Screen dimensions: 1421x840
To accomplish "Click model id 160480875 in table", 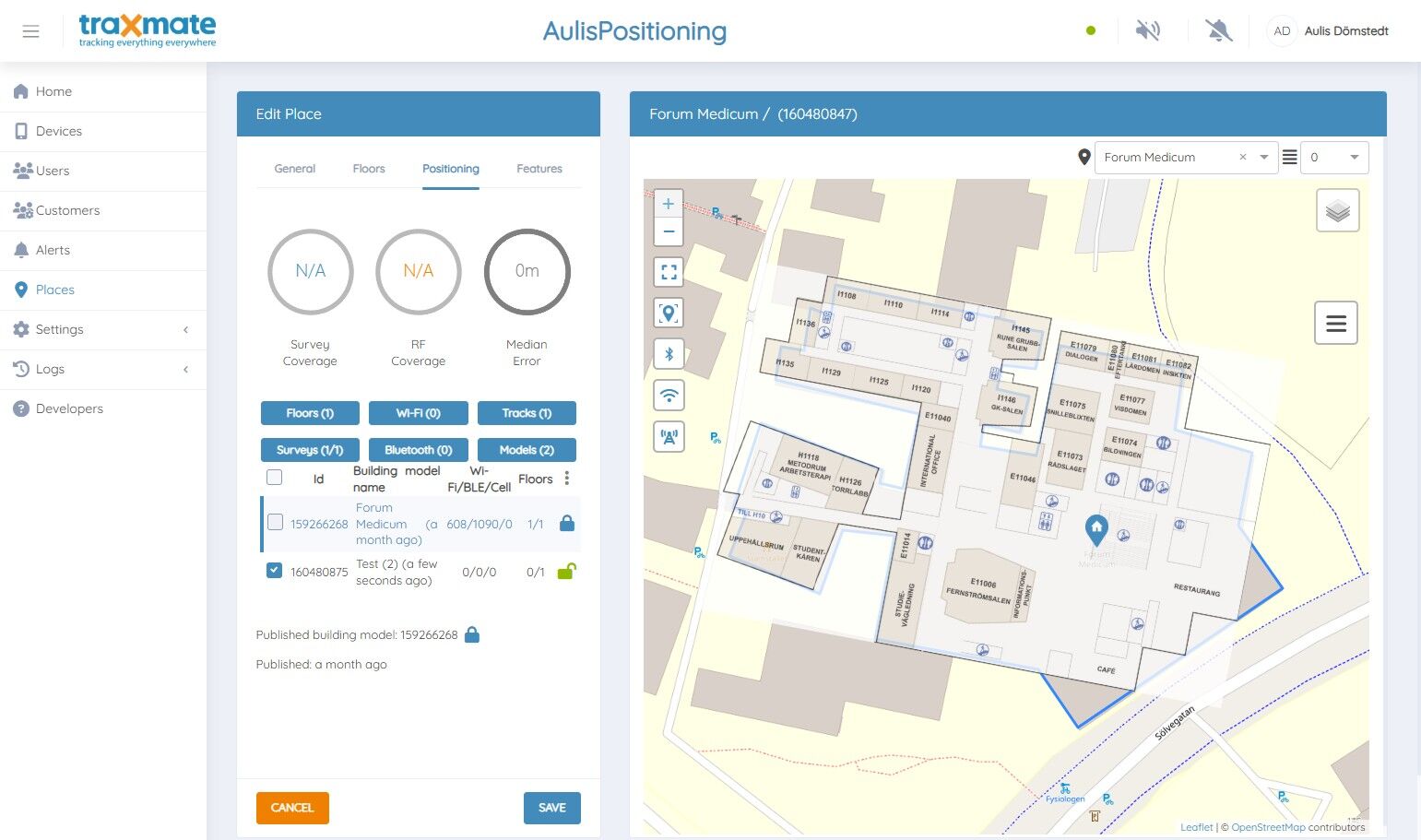I will (x=319, y=572).
